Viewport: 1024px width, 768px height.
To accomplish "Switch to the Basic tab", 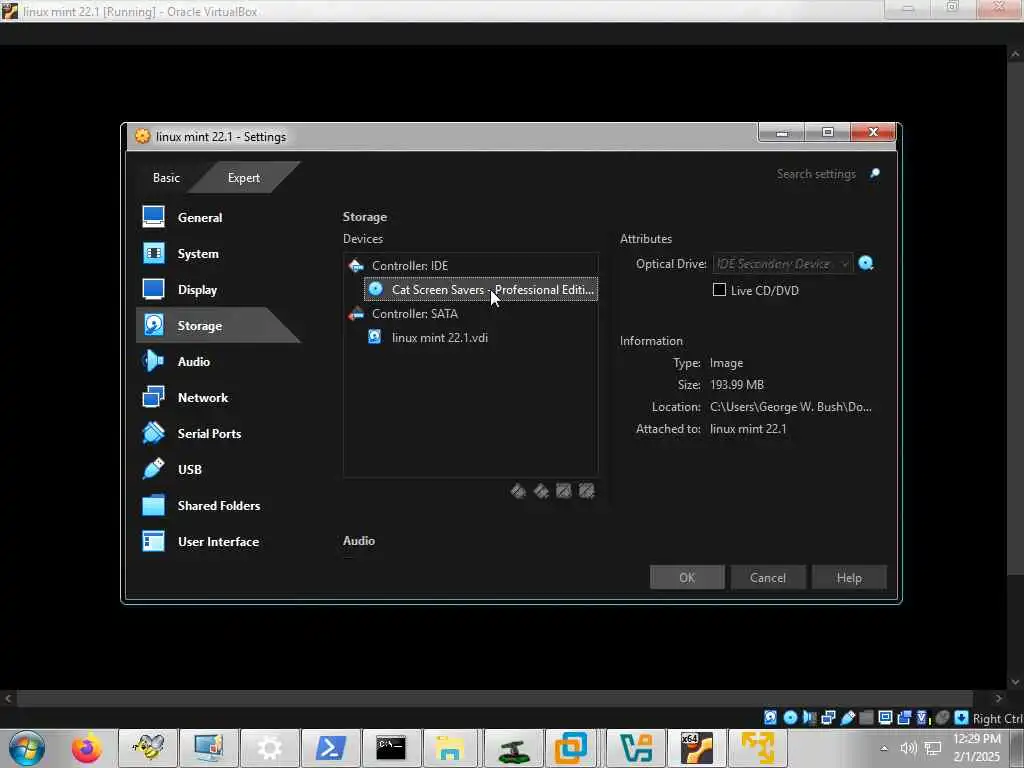I will point(166,178).
